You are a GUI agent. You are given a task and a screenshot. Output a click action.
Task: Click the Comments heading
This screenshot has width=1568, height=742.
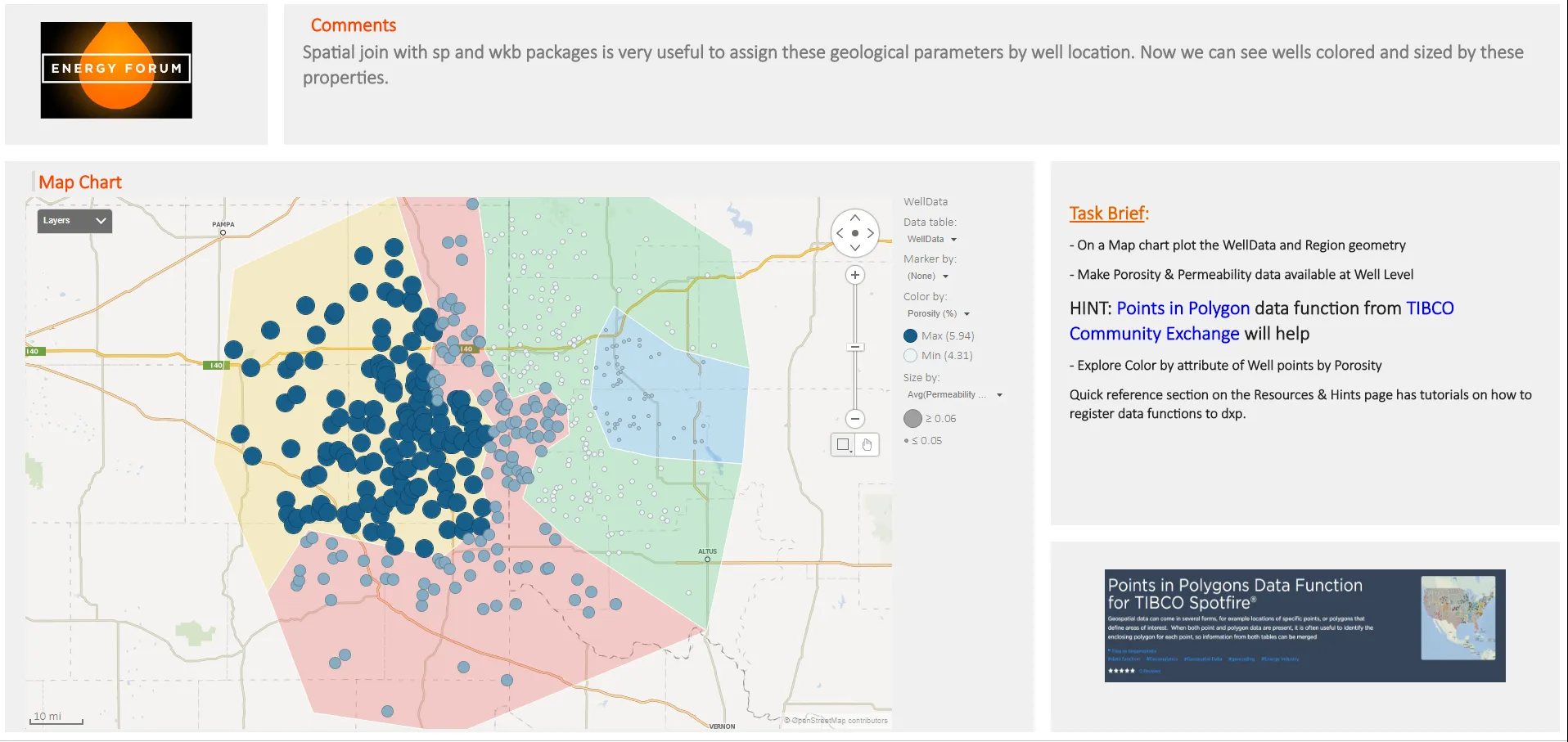[x=353, y=25]
